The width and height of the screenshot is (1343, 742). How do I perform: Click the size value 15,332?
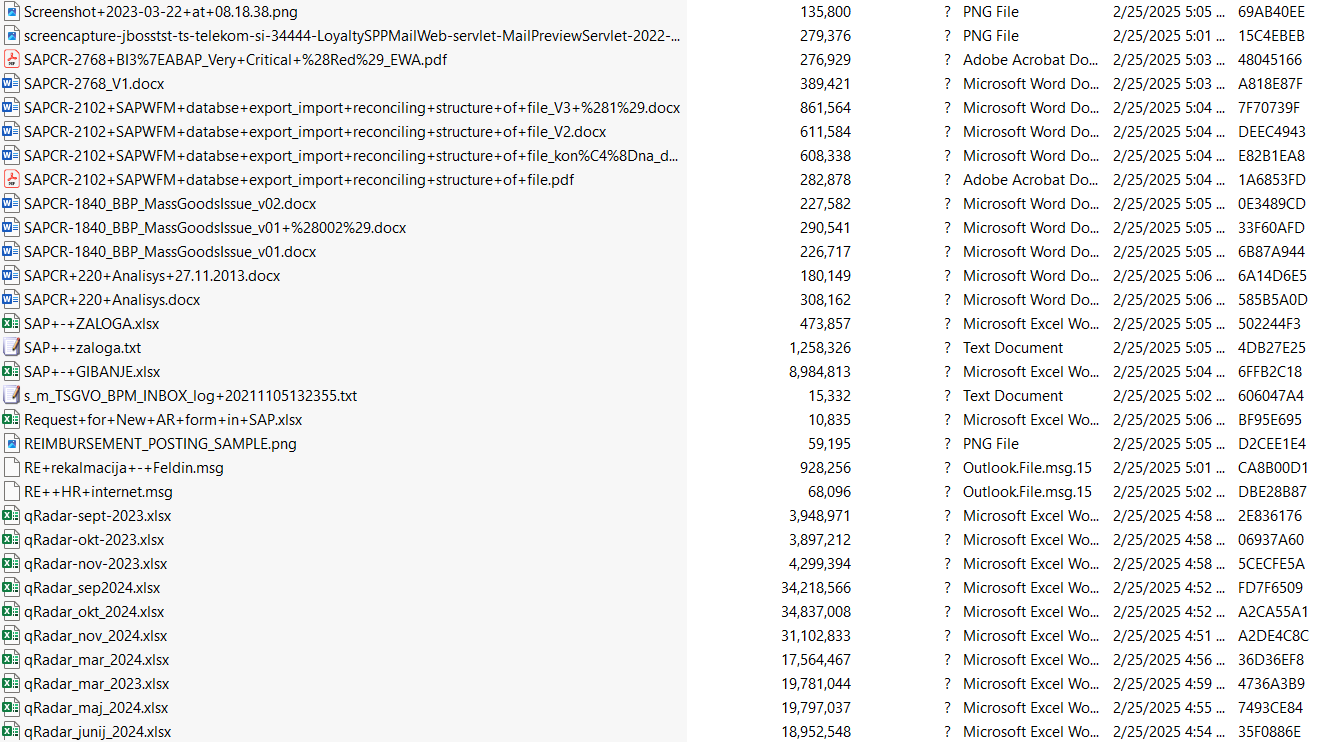830,396
